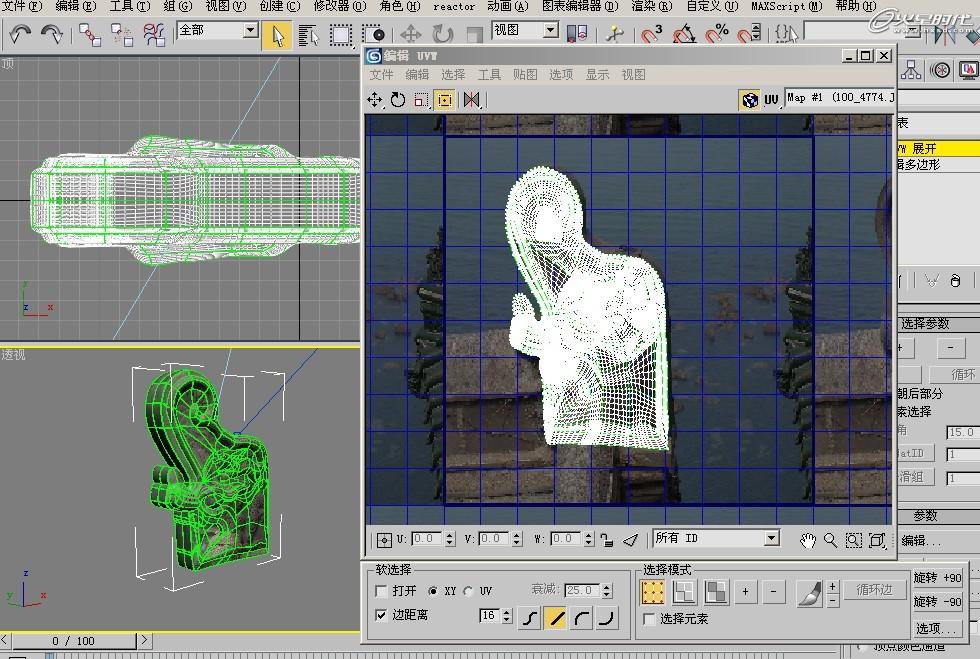This screenshot has width=980, height=659.
Task: Select Vertex sub-object mode icon
Action: coord(652,591)
